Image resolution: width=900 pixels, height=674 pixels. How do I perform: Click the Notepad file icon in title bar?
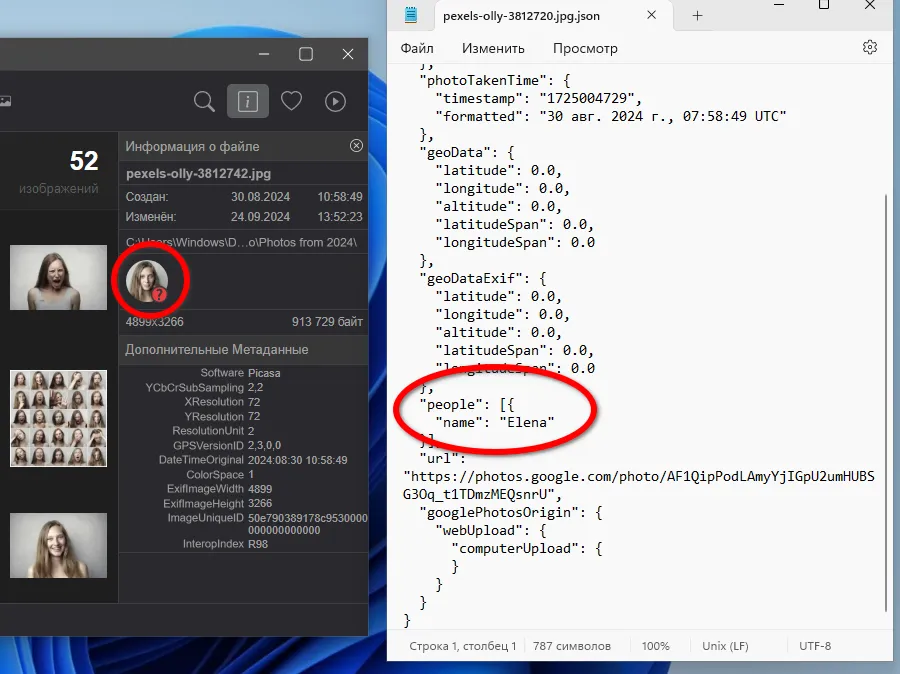410,16
